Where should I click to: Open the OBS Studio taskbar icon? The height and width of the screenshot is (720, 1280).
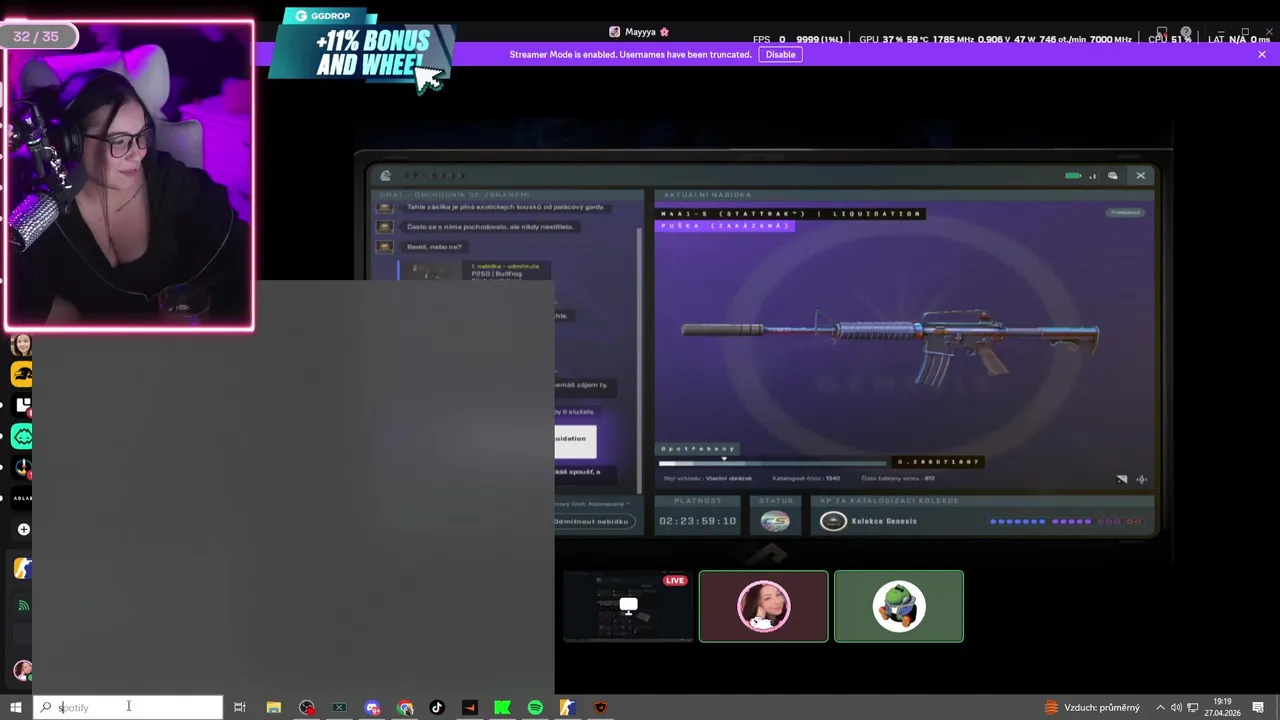click(x=306, y=707)
